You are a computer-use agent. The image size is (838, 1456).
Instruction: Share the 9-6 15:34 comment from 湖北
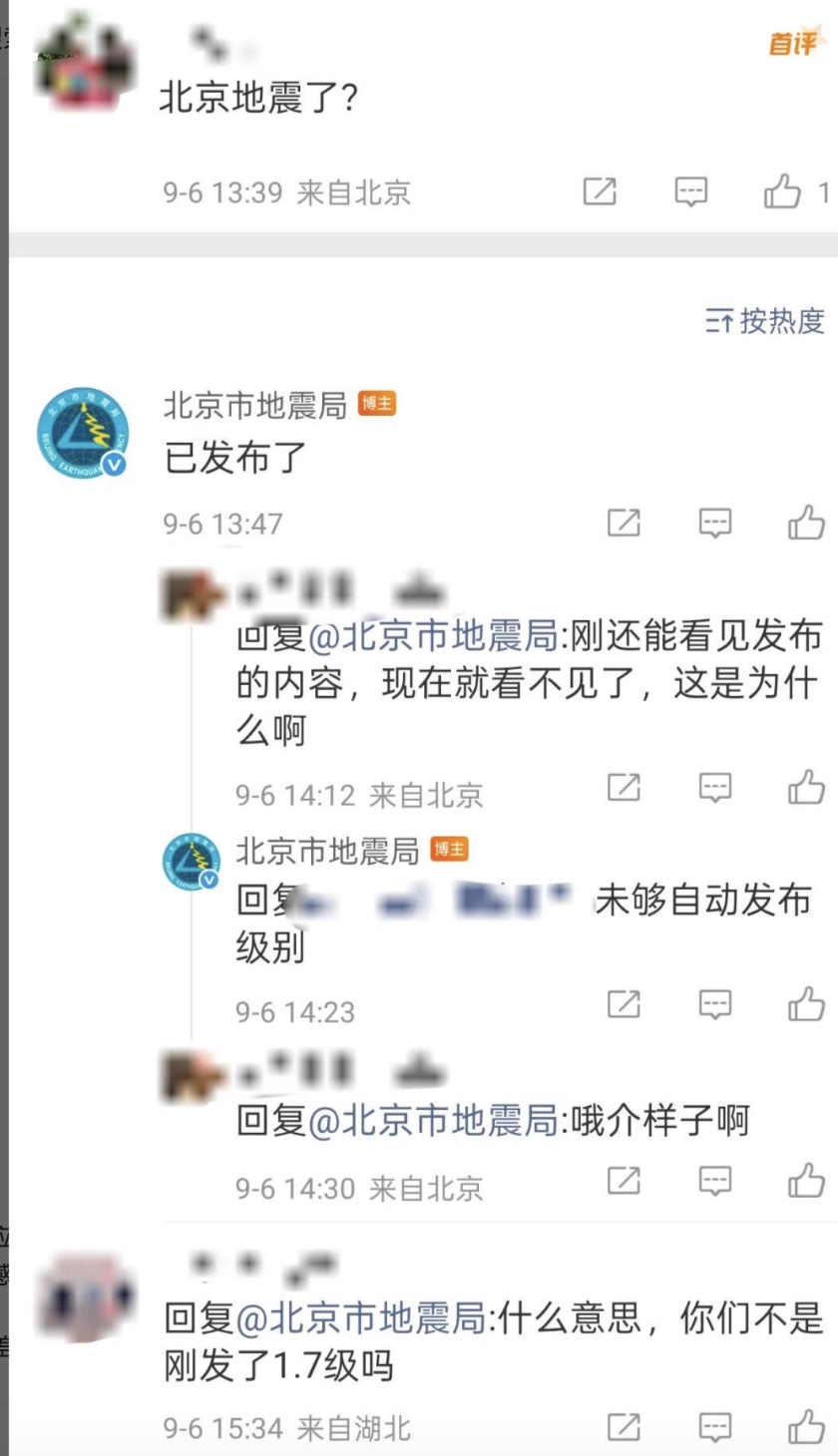[624, 1427]
